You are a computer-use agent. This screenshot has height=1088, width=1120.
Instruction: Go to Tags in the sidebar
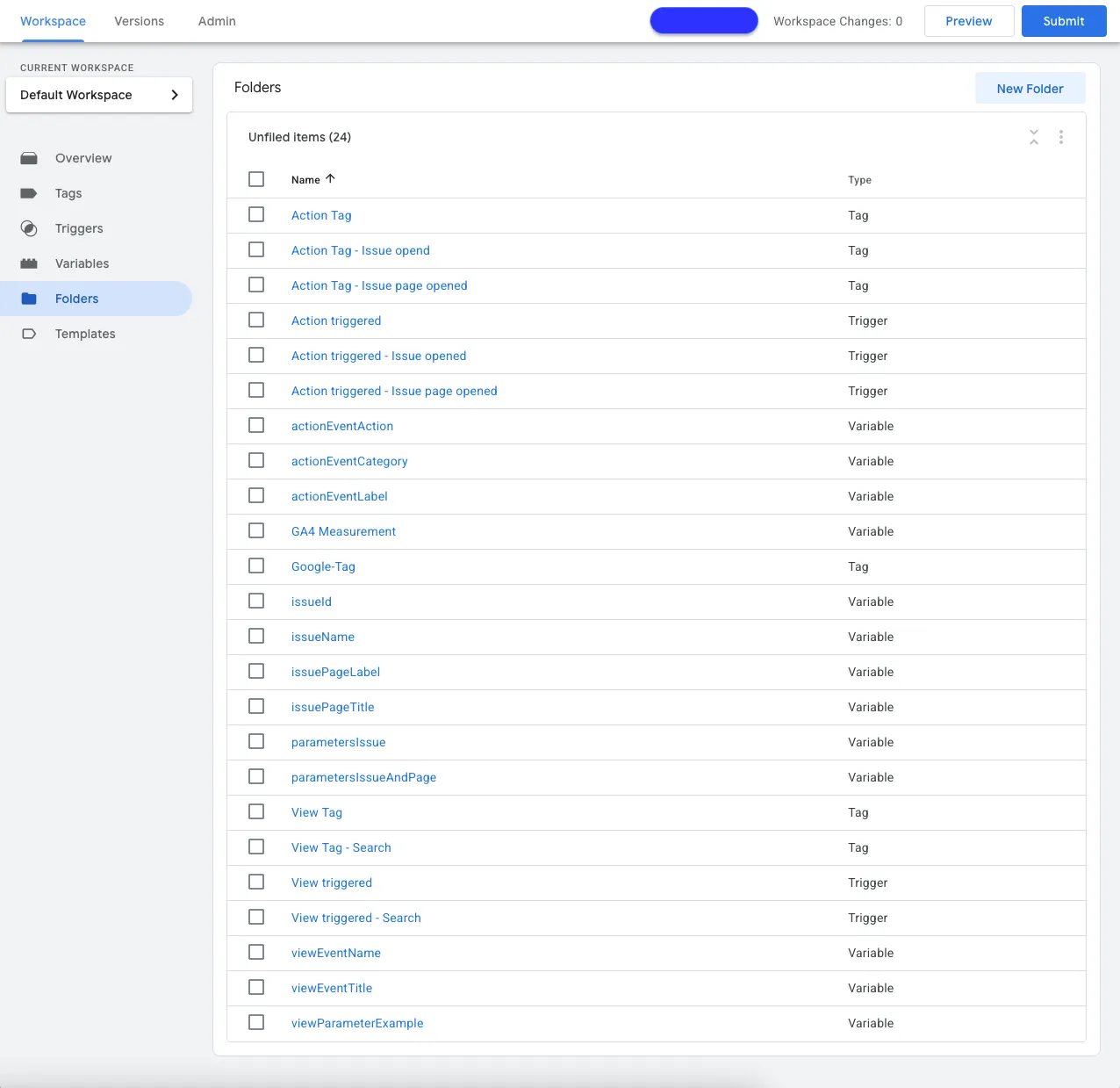pyautogui.click(x=68, y=193)
